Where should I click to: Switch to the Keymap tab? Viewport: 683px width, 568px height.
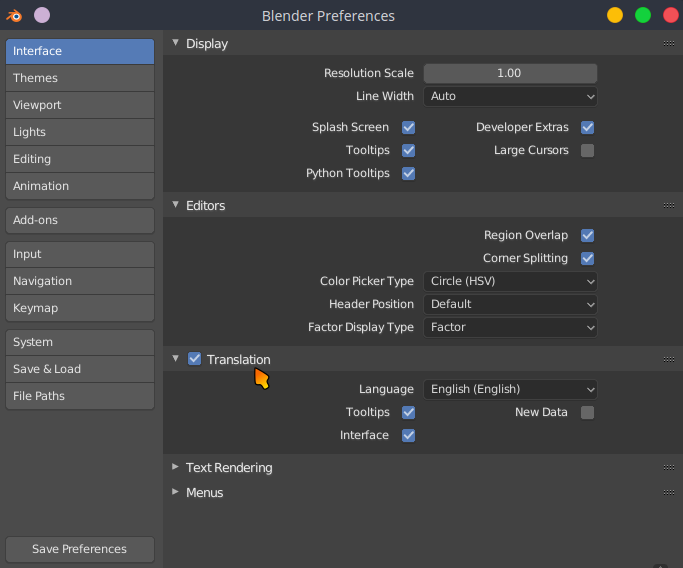point(80,308)
